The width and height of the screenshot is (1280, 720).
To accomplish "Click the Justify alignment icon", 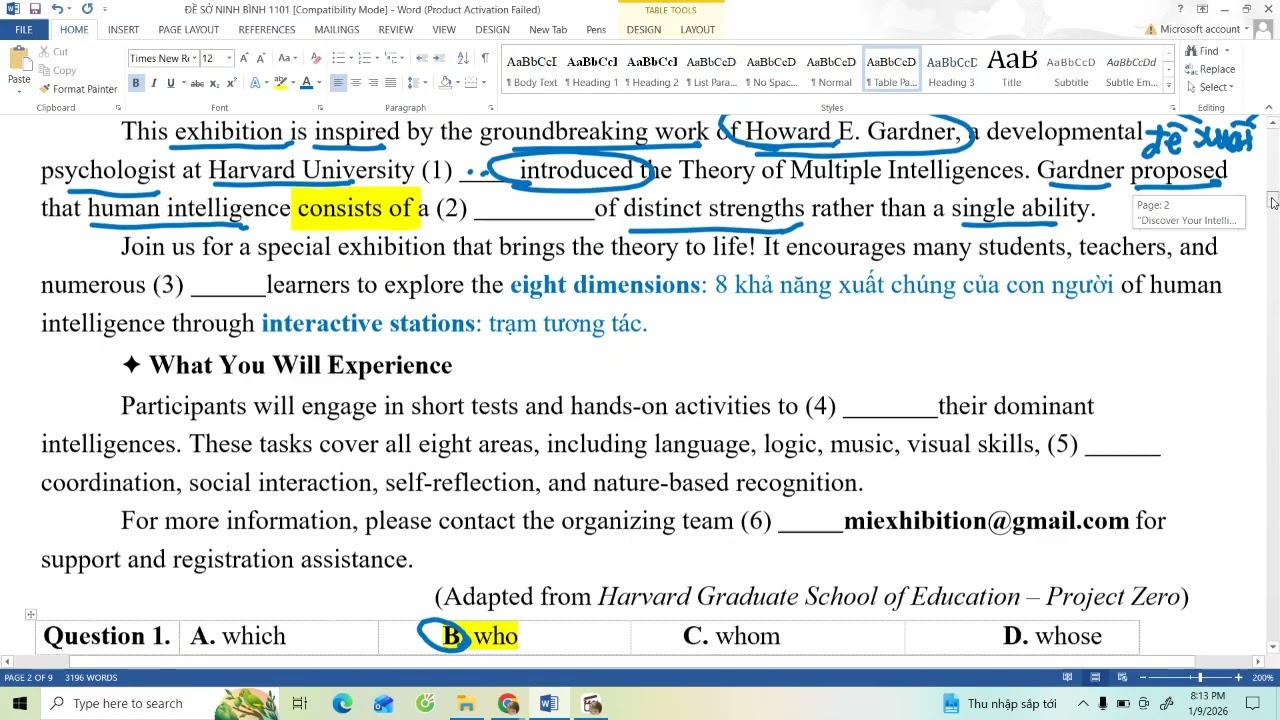I will click(x=390, y=83).
